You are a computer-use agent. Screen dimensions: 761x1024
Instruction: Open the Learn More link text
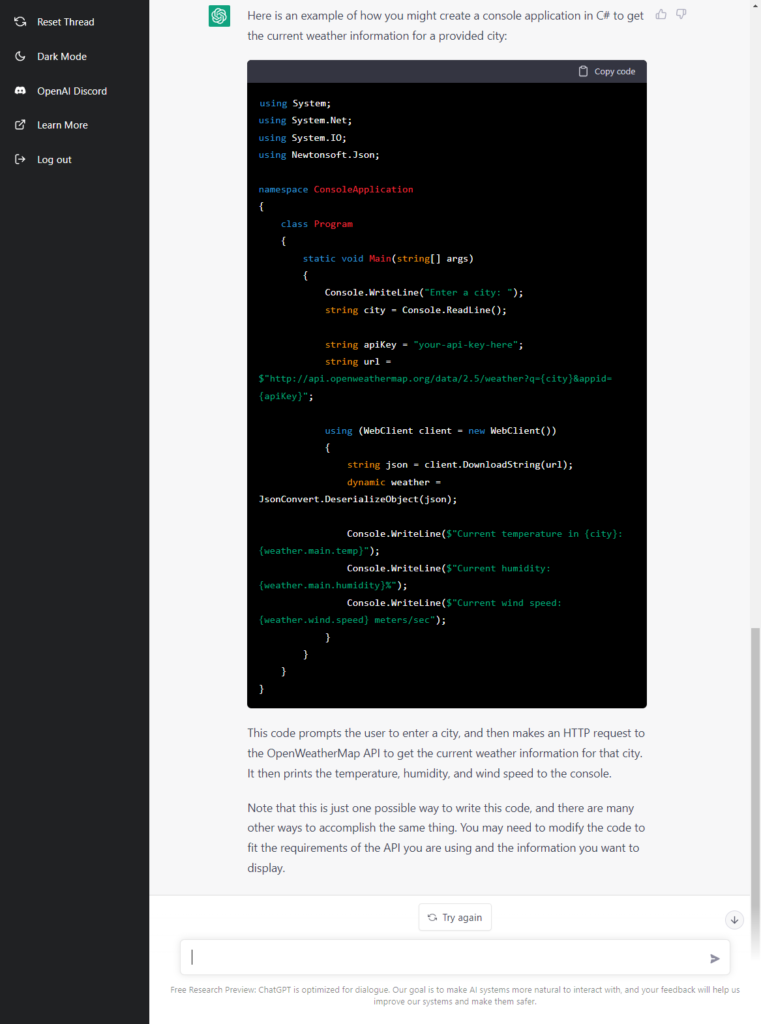pos(62,125)
